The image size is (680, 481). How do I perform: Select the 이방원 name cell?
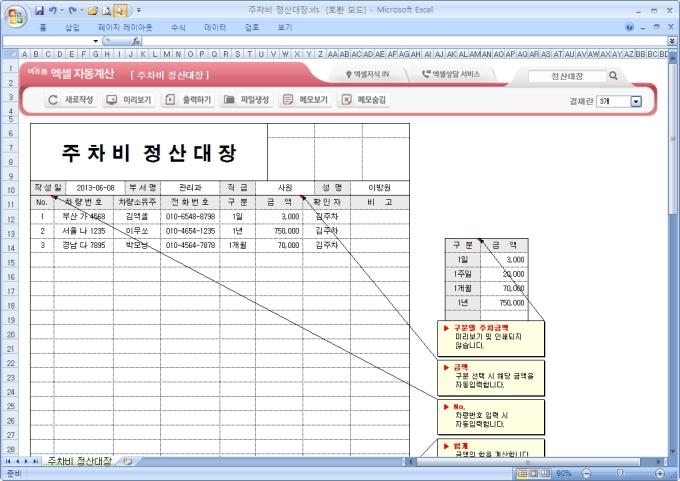tap(379, 188)
